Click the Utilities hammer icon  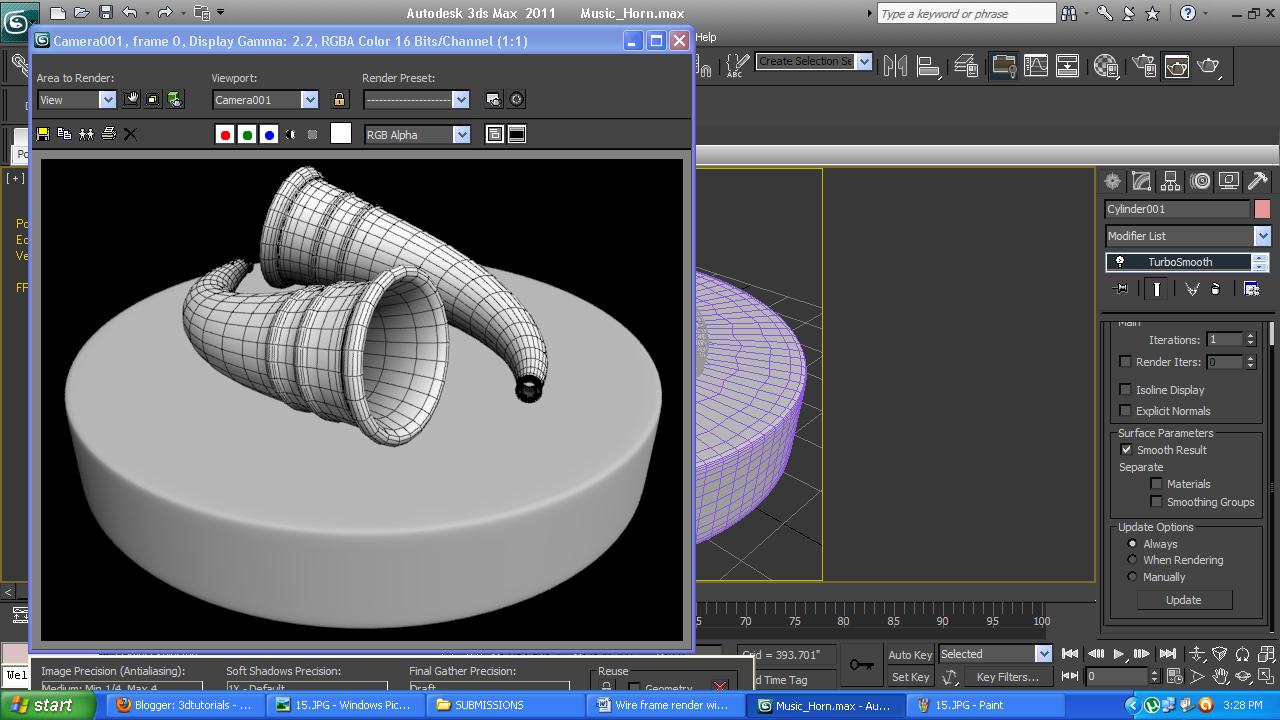1257,181
